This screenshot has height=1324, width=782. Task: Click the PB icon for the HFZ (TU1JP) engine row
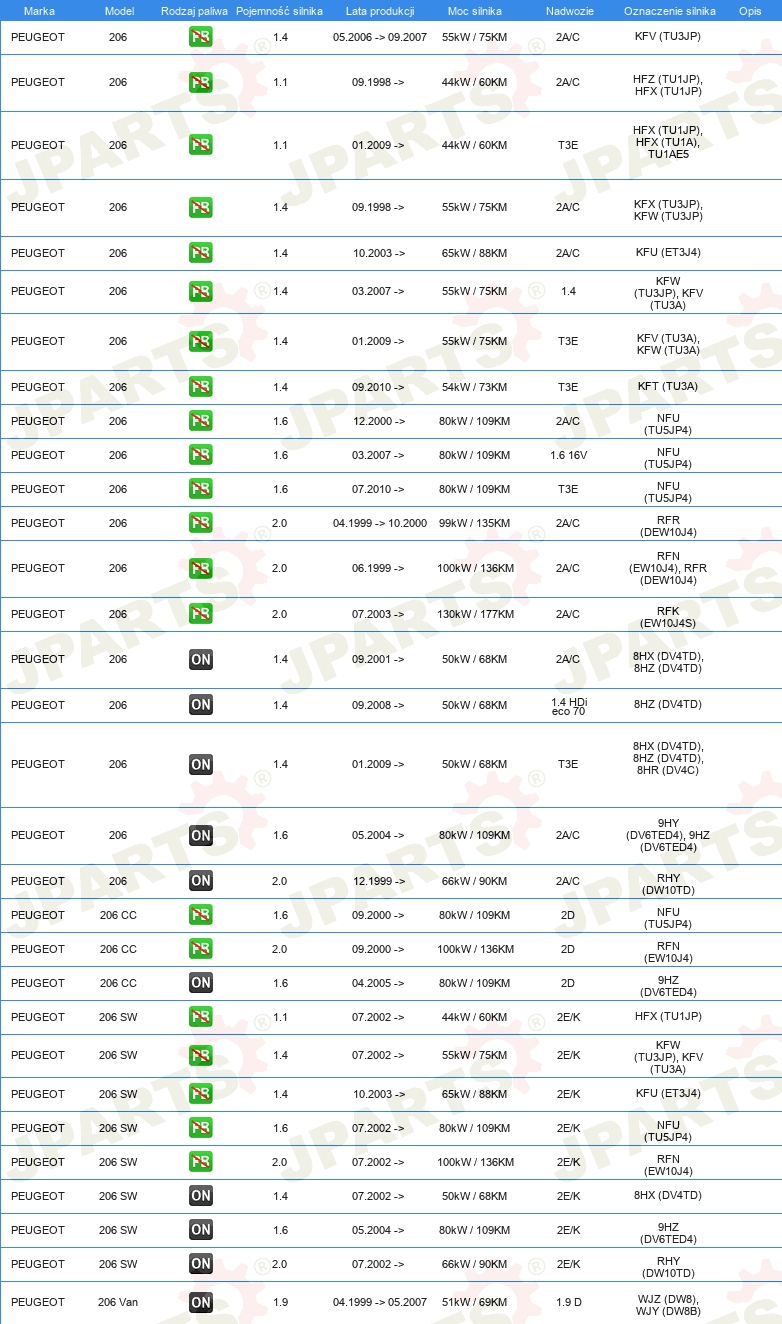201,83
